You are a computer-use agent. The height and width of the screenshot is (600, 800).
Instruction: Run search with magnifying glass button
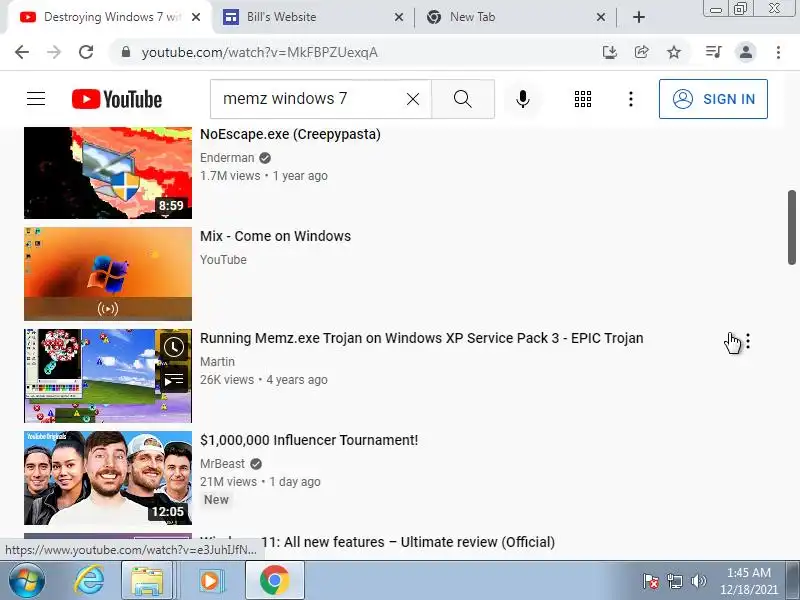point(463,99)
